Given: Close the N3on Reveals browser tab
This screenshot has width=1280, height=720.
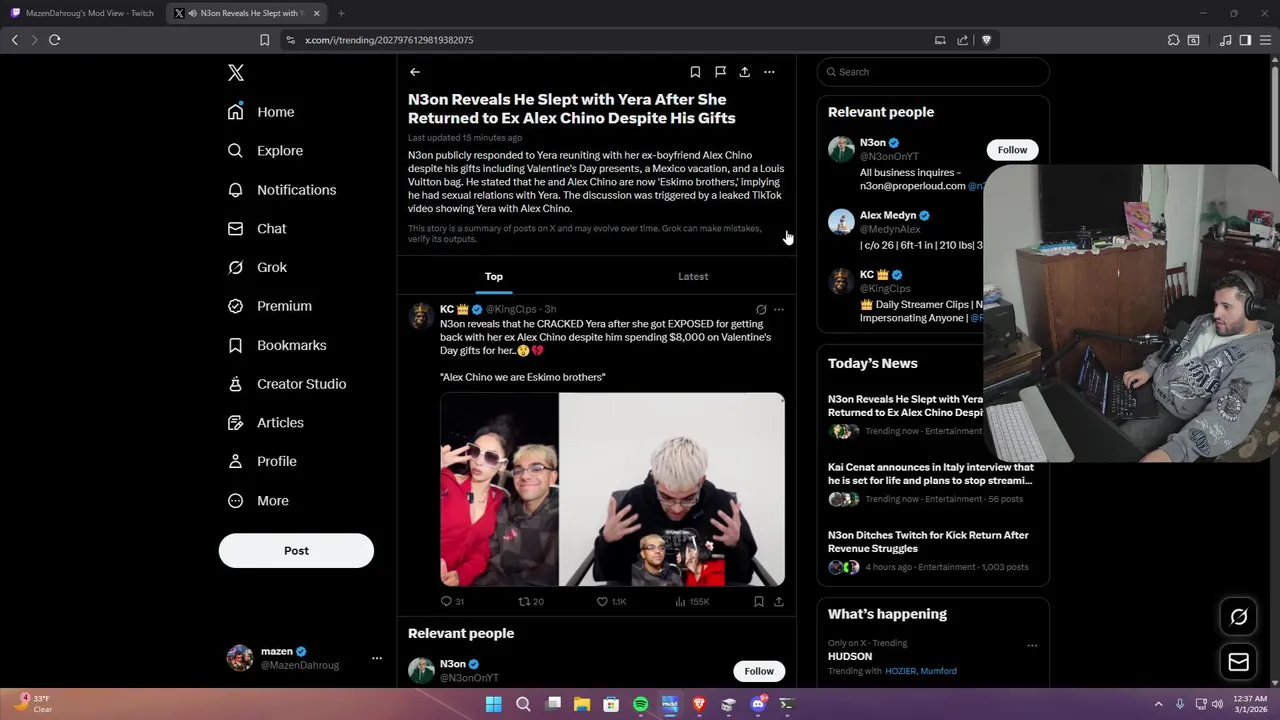Looking at the screenshot, I should [x=317, y=13].
